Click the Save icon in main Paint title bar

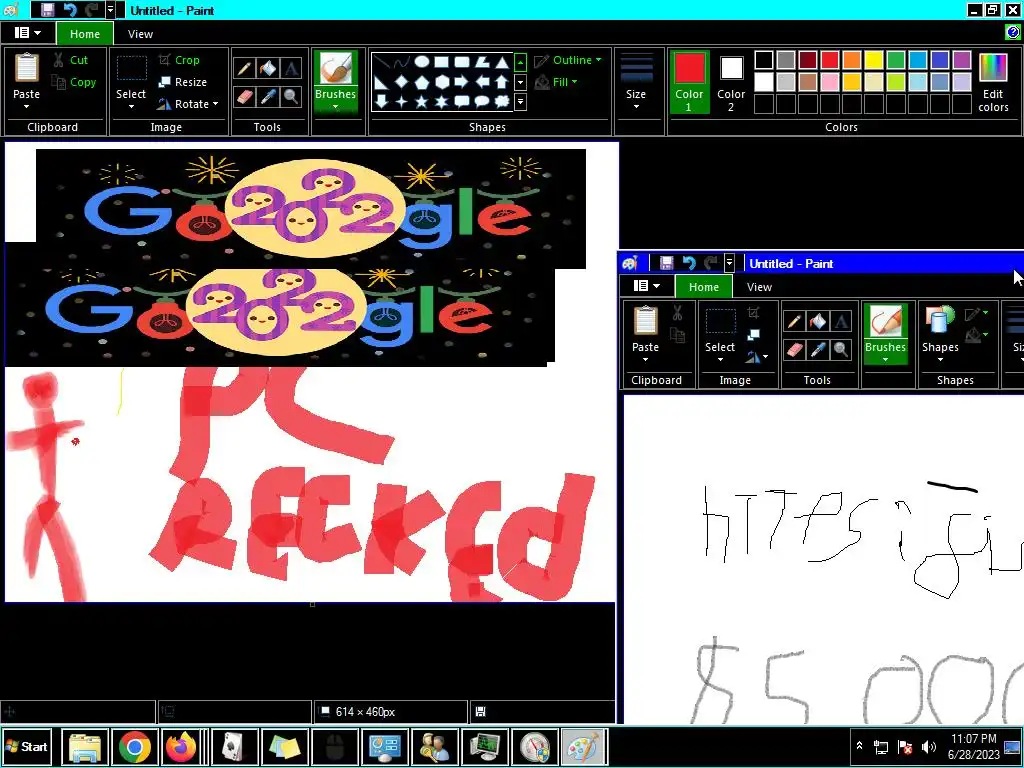coord(47,10)
